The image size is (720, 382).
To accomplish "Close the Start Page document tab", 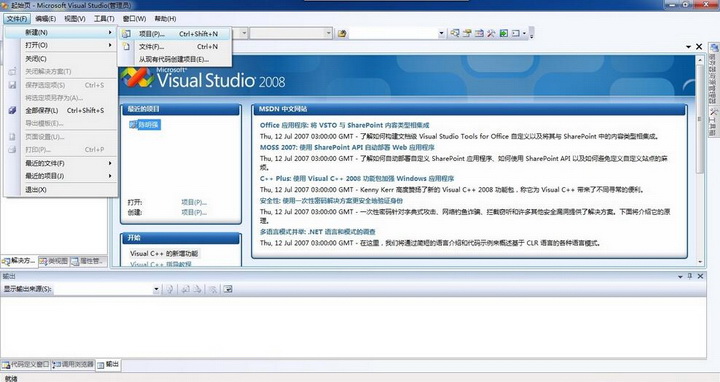I will (x=699, y=47).
